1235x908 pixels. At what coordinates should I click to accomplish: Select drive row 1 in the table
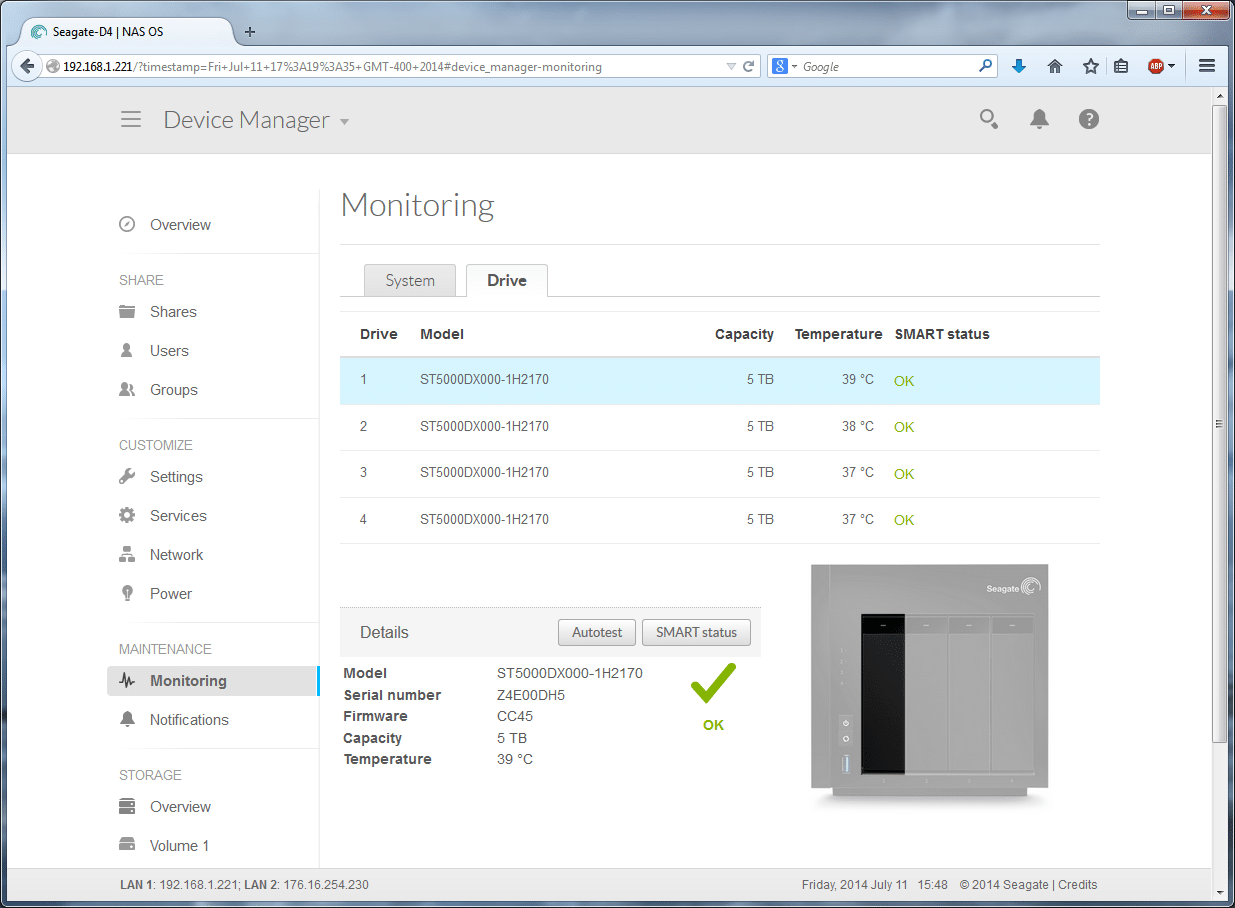720,381
